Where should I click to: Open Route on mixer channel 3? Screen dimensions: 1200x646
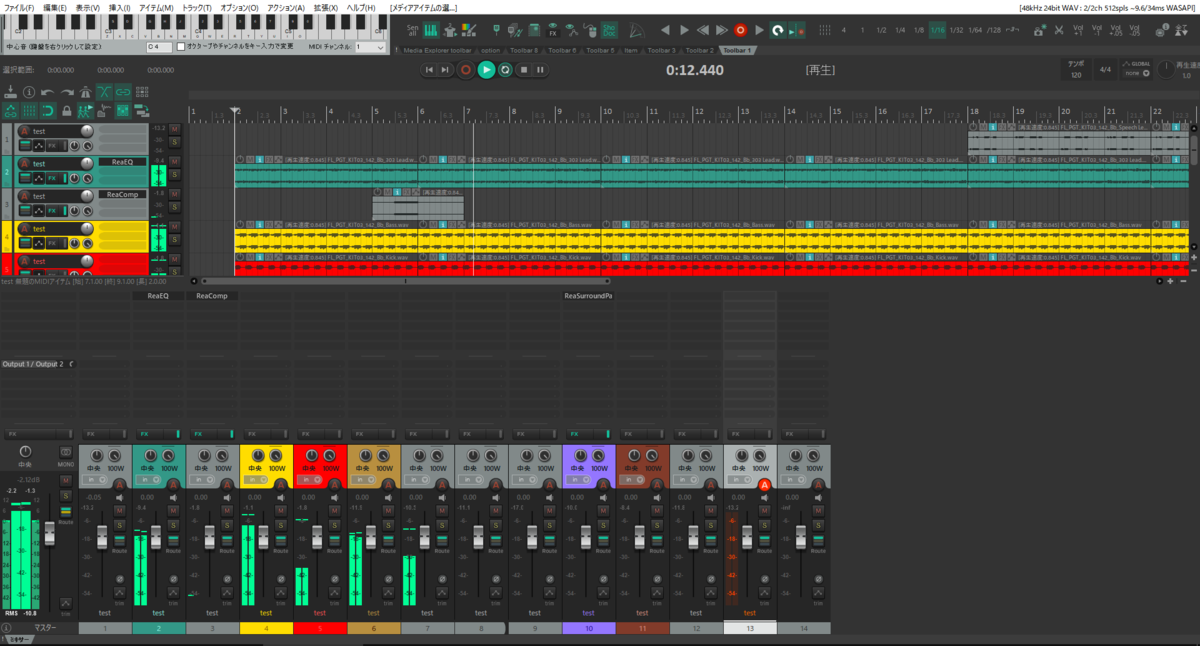click(227, 541)
